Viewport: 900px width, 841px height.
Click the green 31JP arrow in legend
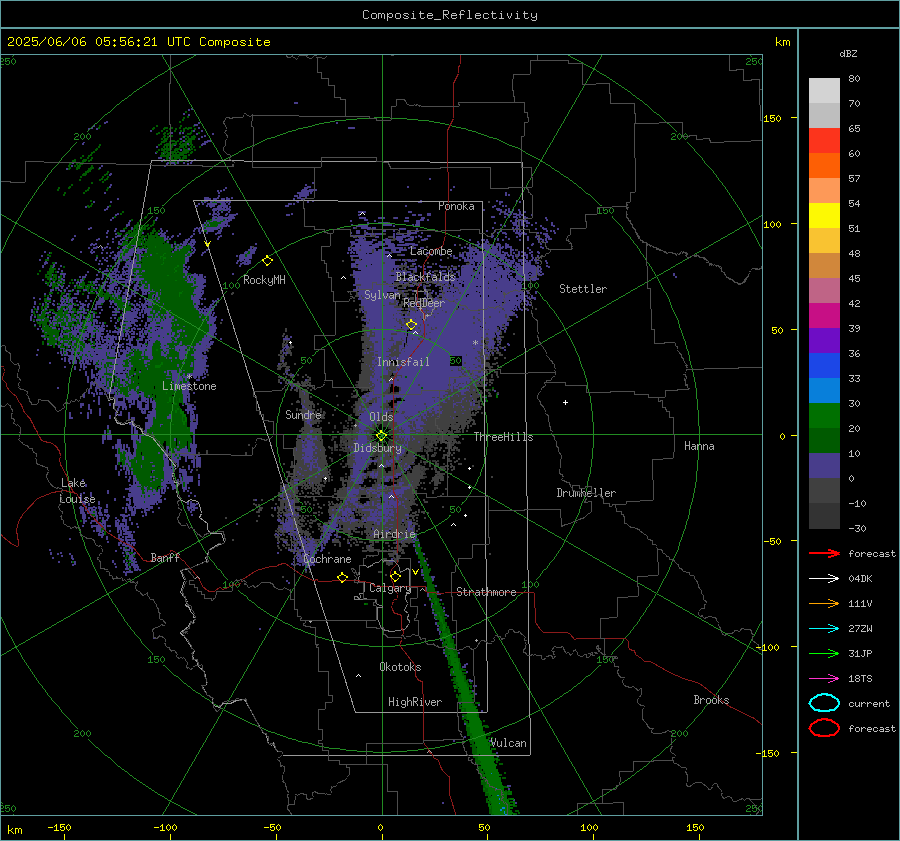pyautogui.click(x=824, y=653)
